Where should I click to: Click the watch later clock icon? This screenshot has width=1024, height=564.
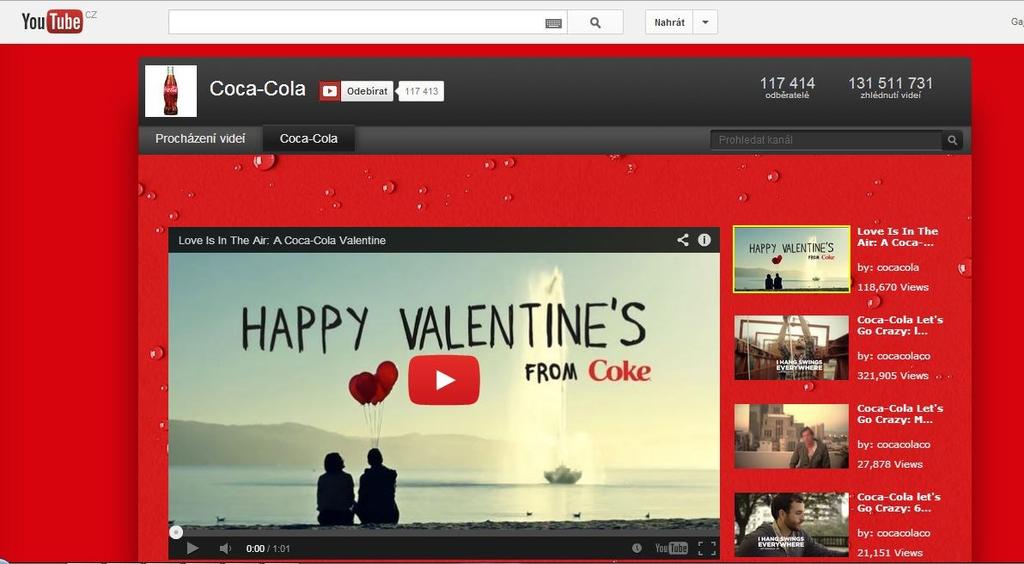(637, 548)
